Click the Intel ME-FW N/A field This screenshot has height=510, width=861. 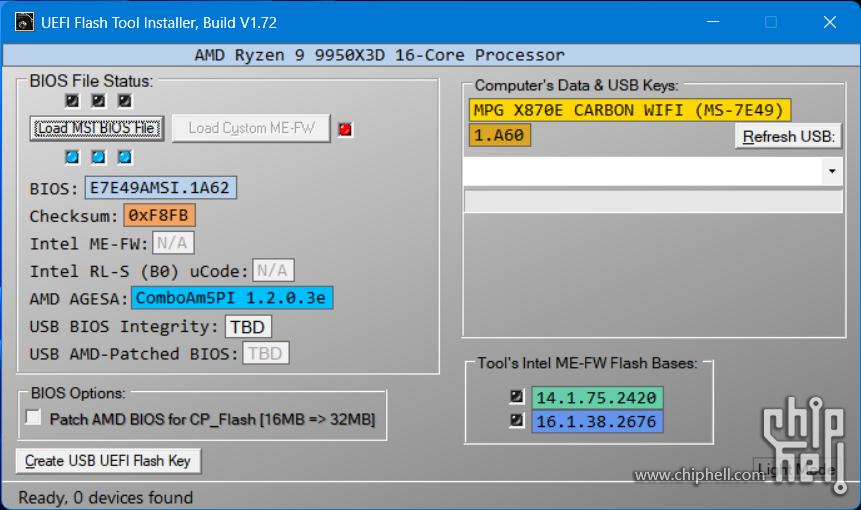(x=173, y=243)
